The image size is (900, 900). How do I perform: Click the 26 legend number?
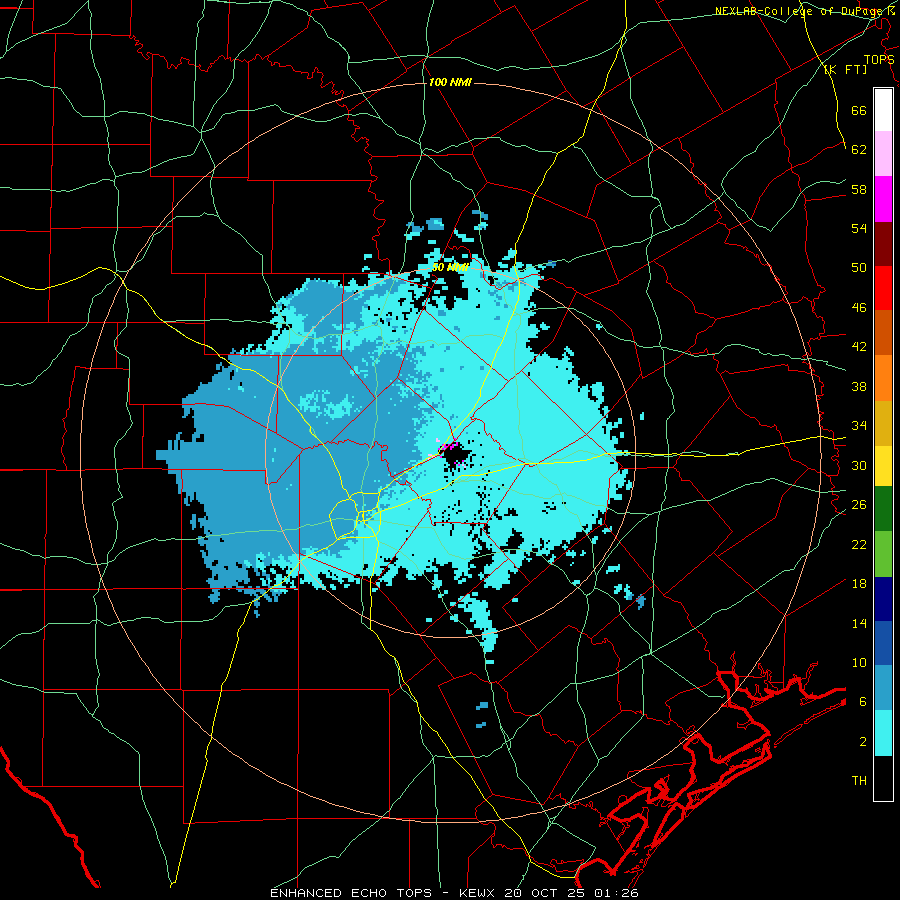(859, 505)
